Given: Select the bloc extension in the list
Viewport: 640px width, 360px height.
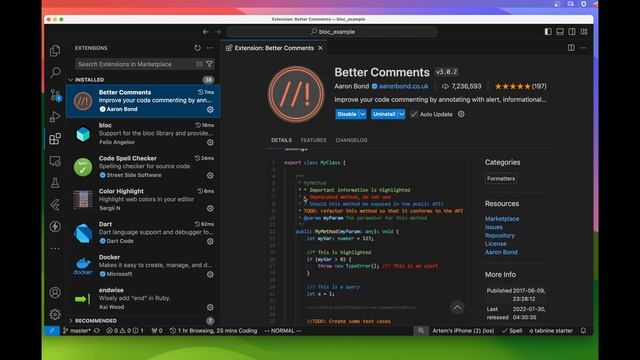Looking at the screenshot, I should pyautogui.click(x=143, y=134).
